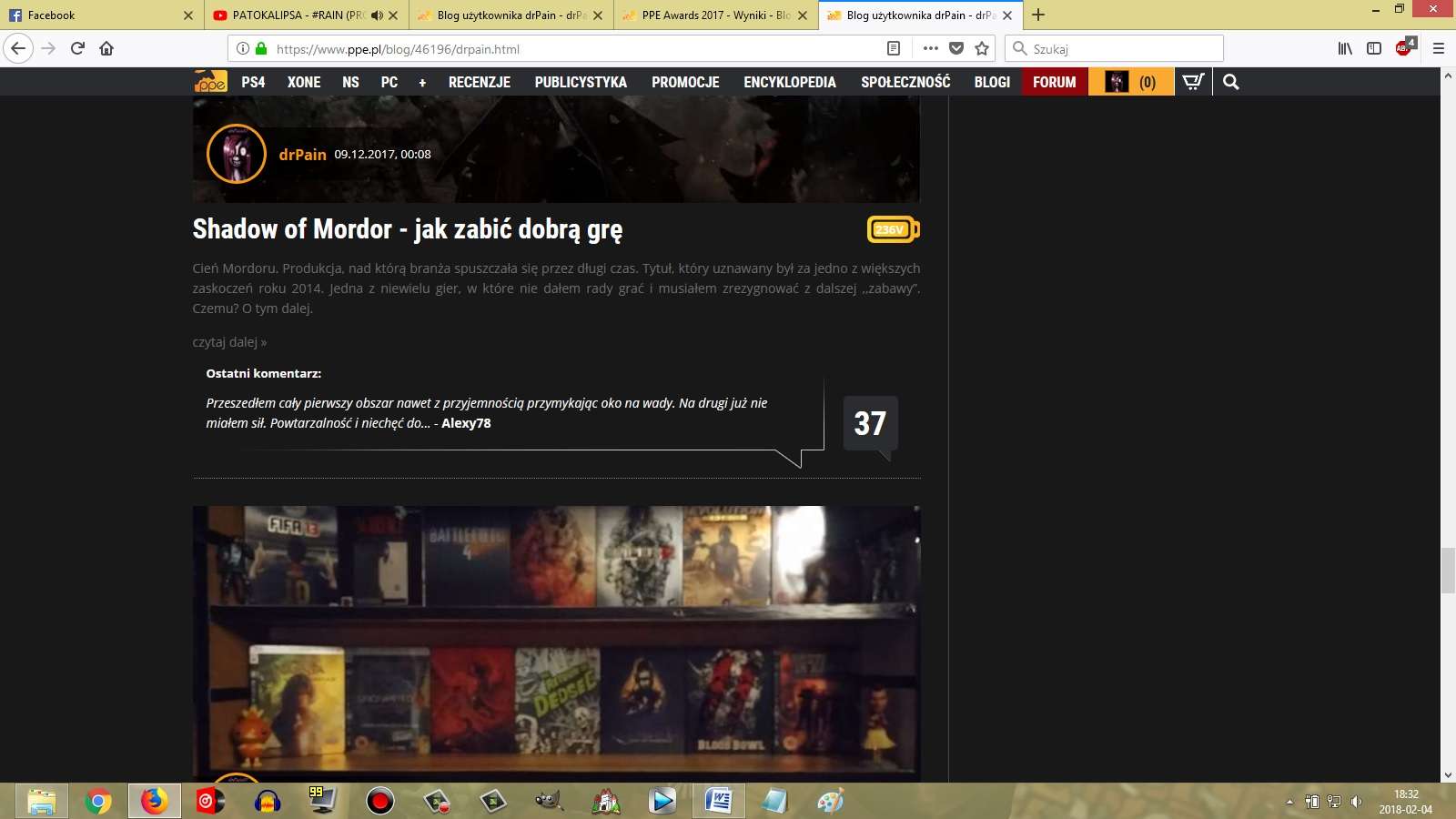Open Firefox hamburger menu
This screenshot has width=1456, height=819.
(x=1439, y=48)
